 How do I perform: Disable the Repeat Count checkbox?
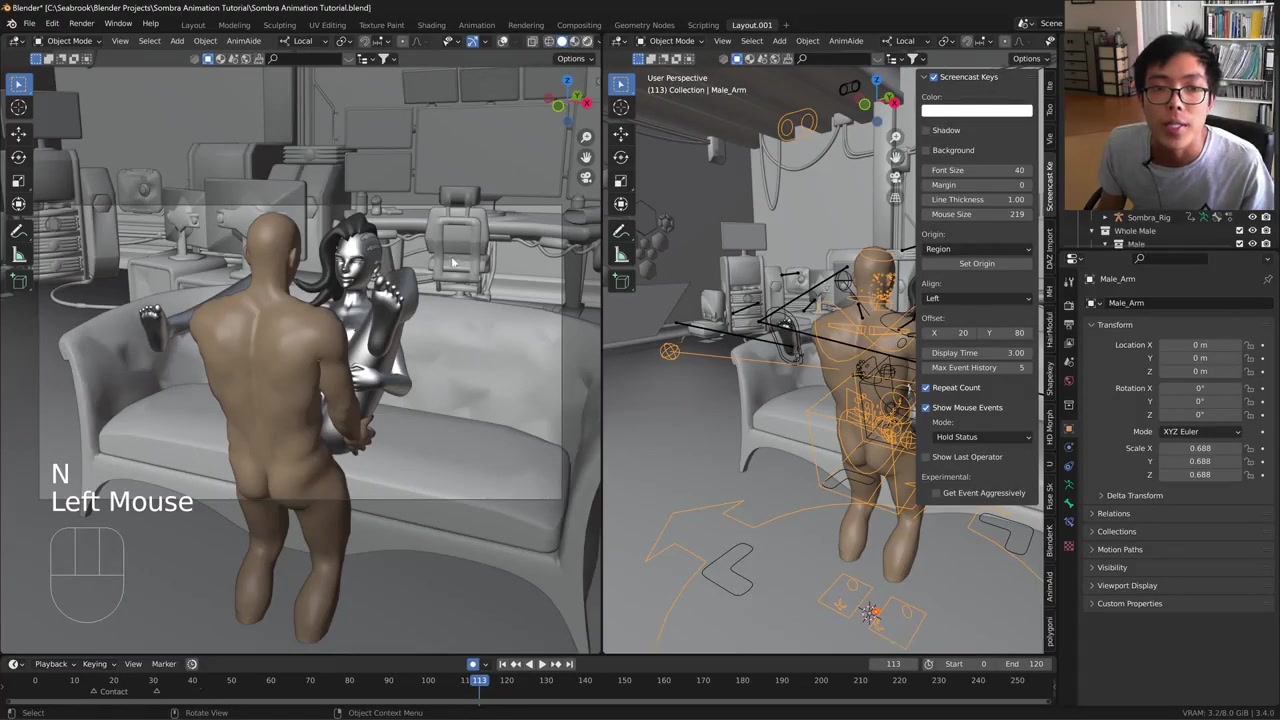tap(926, 388)
